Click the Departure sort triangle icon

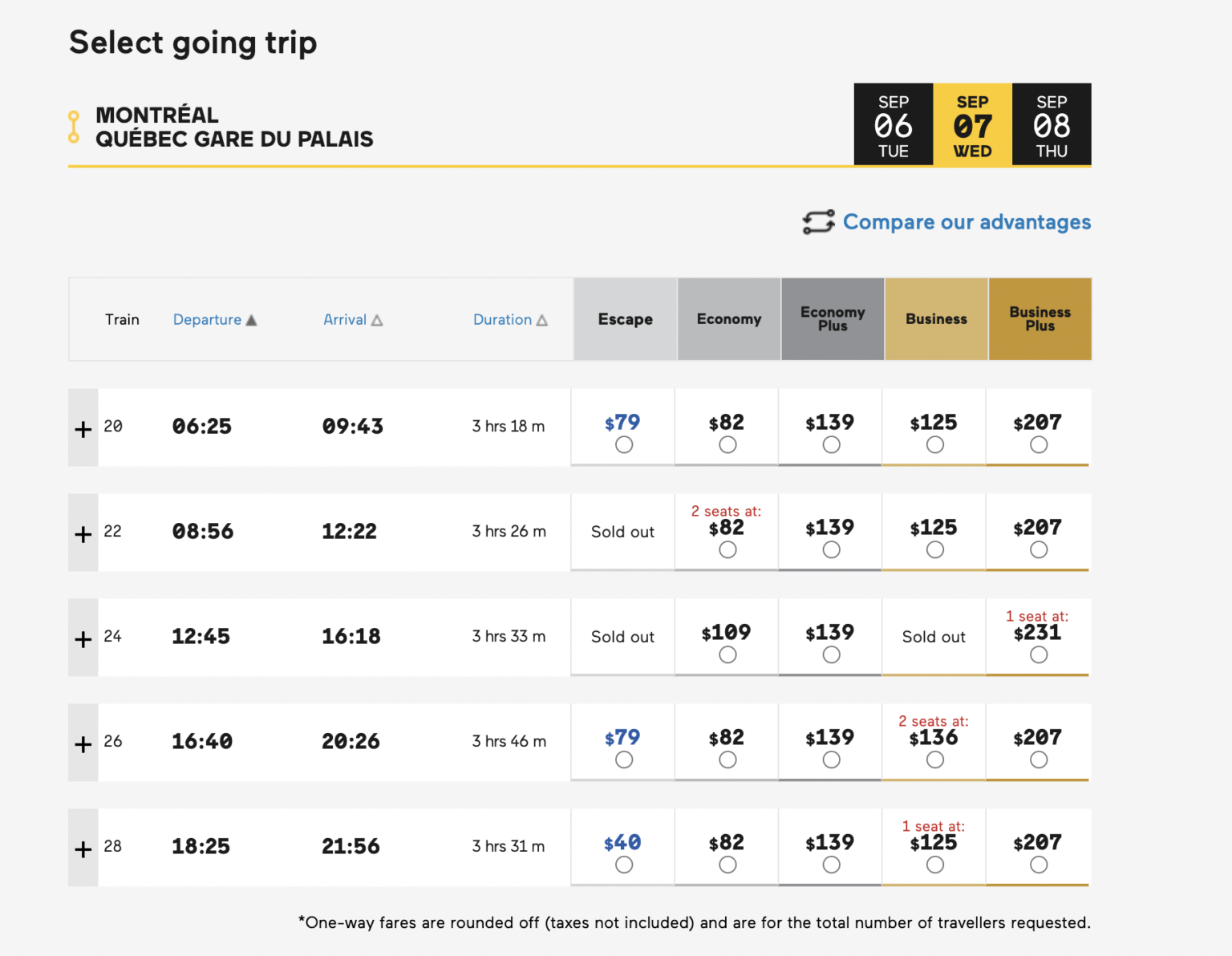pyautogui.click(x=251, y=320)
